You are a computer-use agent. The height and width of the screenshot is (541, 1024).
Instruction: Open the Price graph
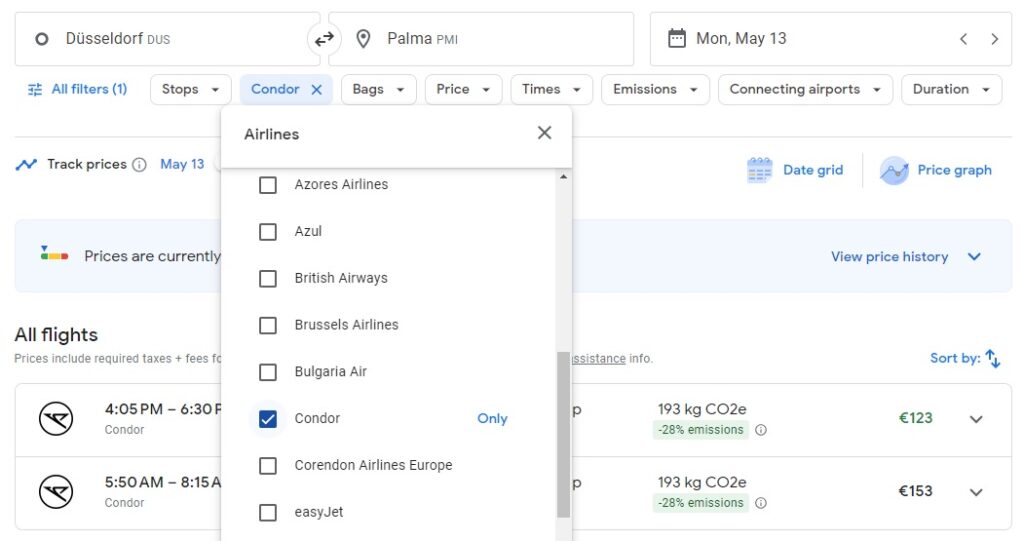[x=936, y=170]
